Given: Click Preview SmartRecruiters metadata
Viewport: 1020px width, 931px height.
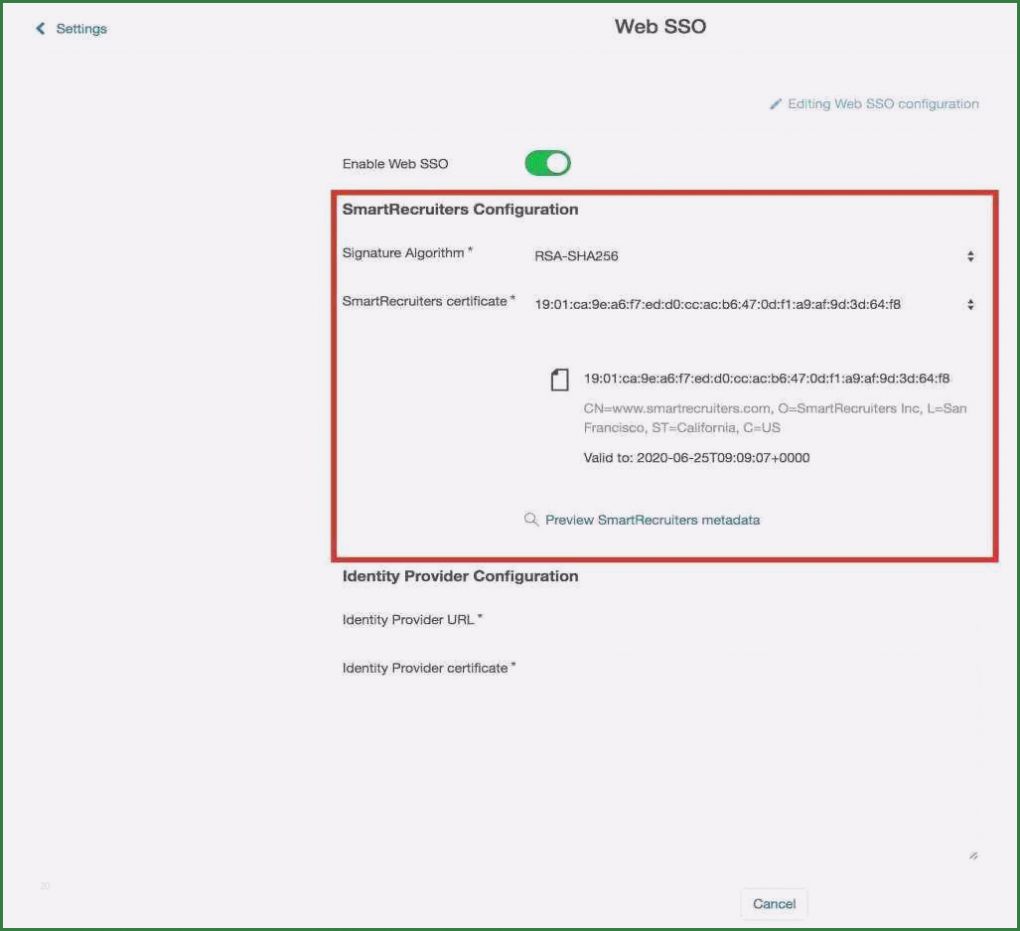Looking at the screenshot, I should click(x=651, y=520).
